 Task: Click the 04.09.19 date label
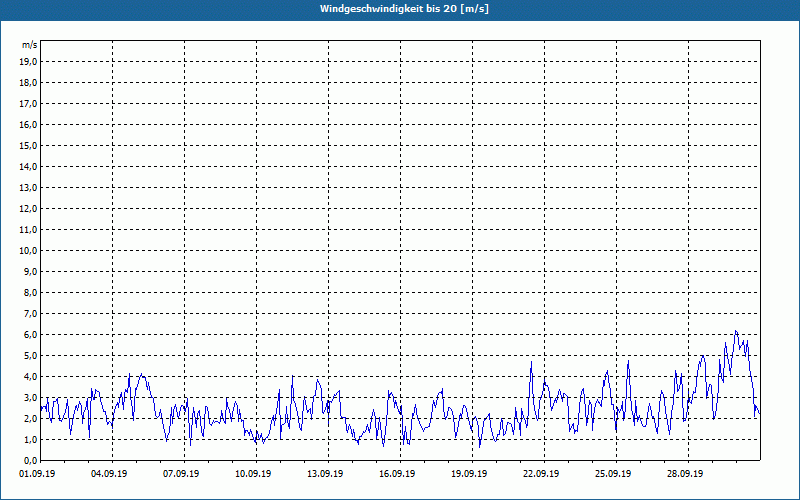coord(109,473)
